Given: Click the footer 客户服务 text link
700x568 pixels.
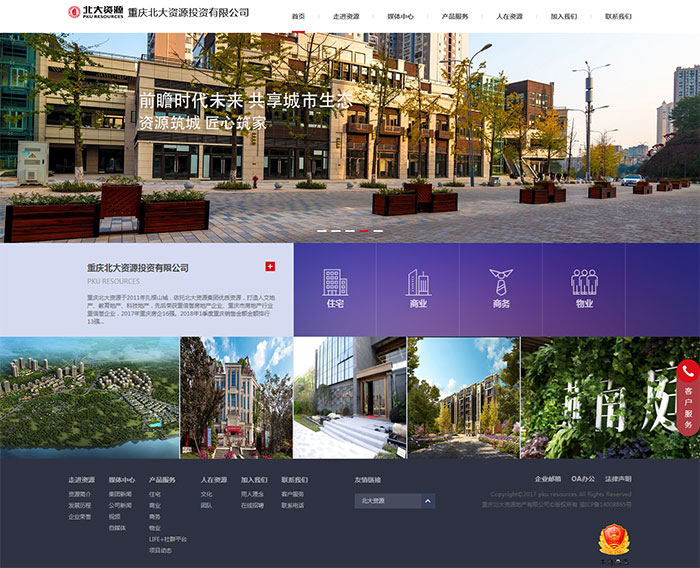Looking at the screenshot, I should 292,494.
